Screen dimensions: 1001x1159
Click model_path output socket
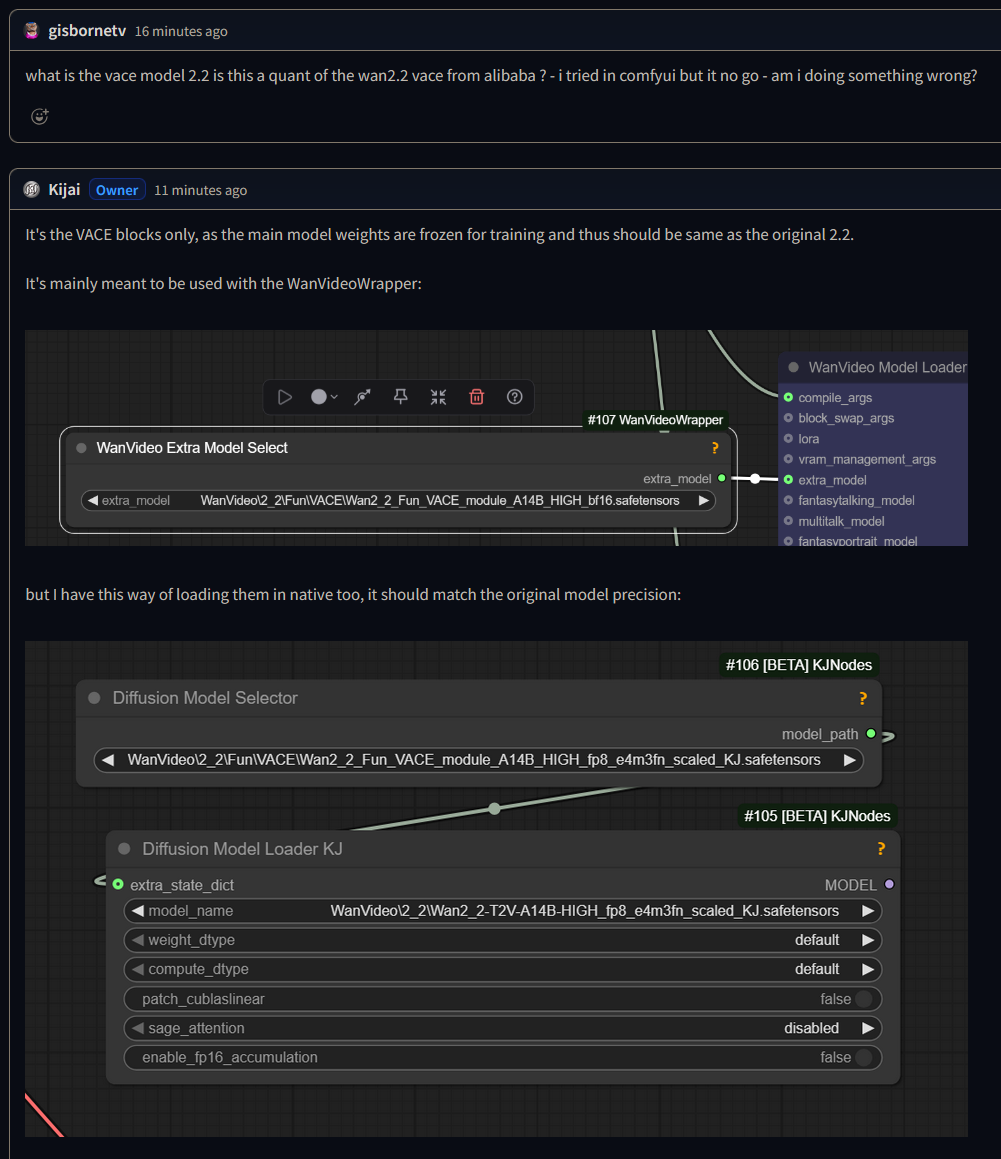(x=871, y=734)
